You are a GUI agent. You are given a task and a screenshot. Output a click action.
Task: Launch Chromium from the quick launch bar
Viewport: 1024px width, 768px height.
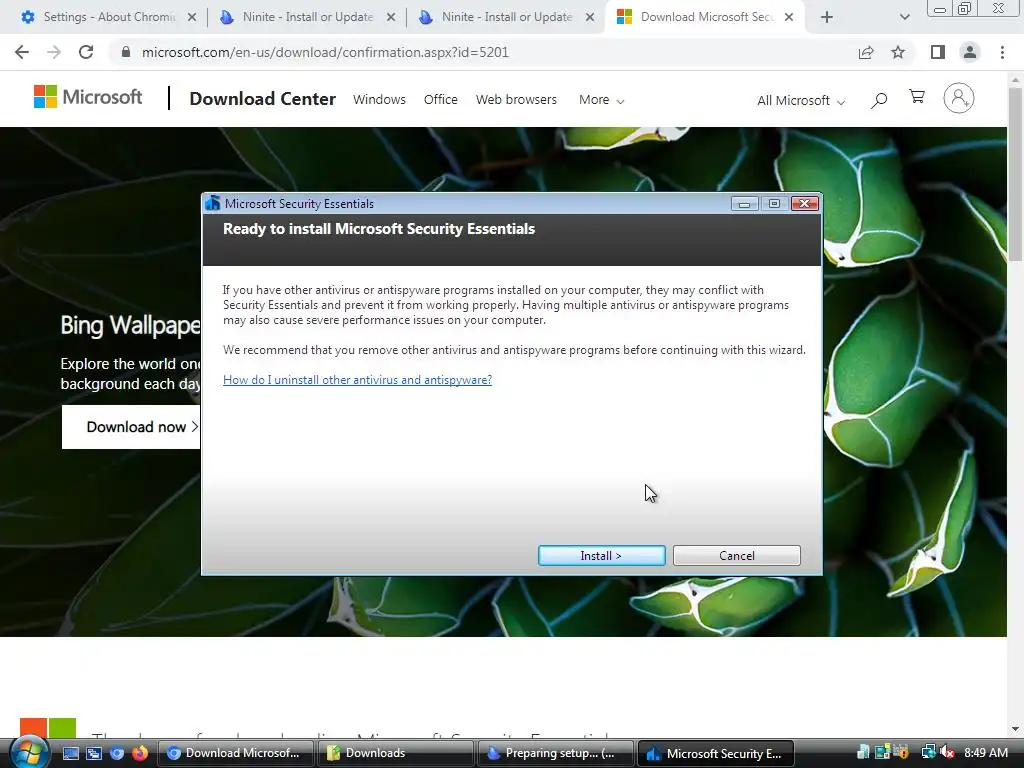[117, 753]
